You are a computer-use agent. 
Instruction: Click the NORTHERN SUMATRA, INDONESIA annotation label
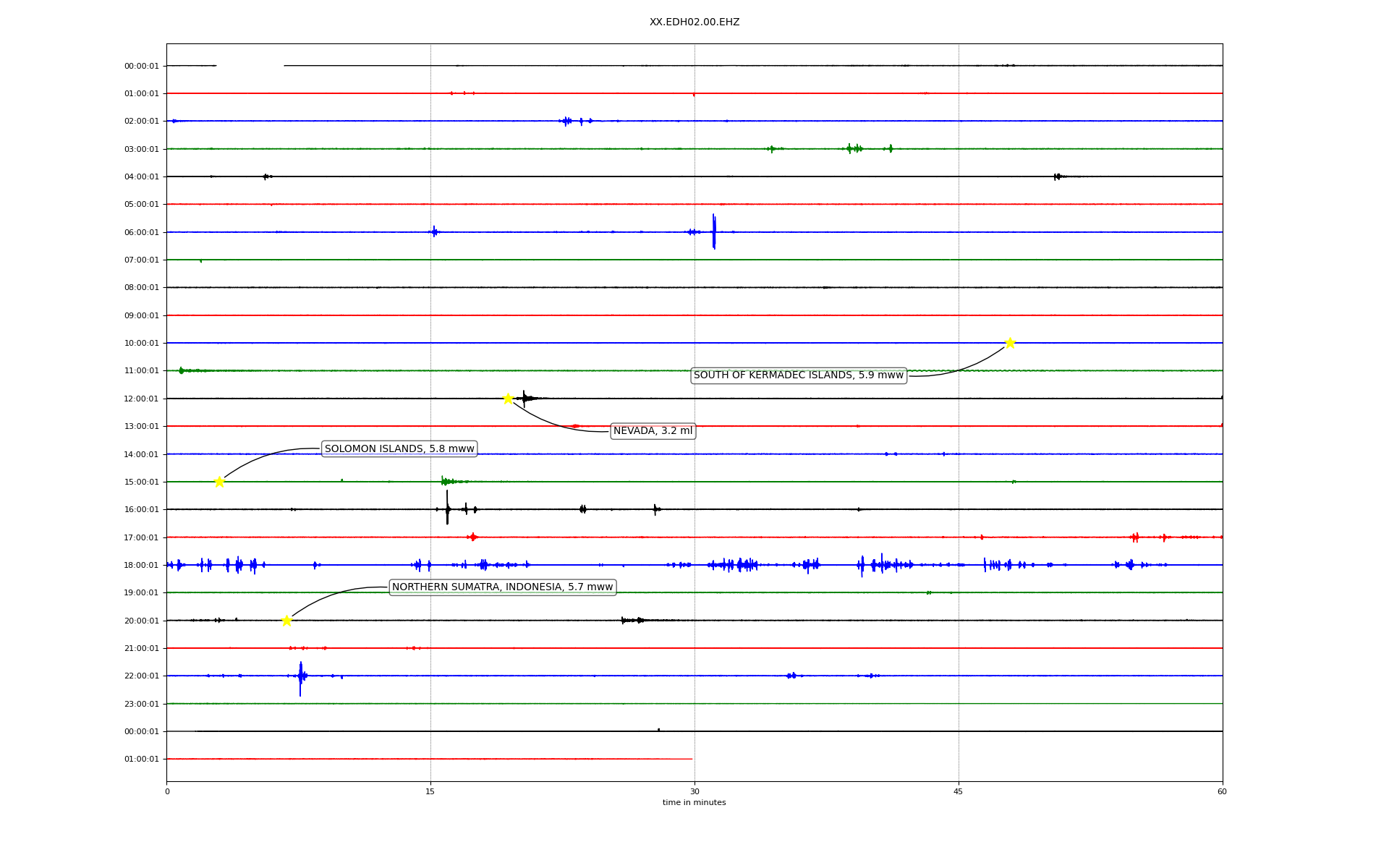click(x=502, y=587)
